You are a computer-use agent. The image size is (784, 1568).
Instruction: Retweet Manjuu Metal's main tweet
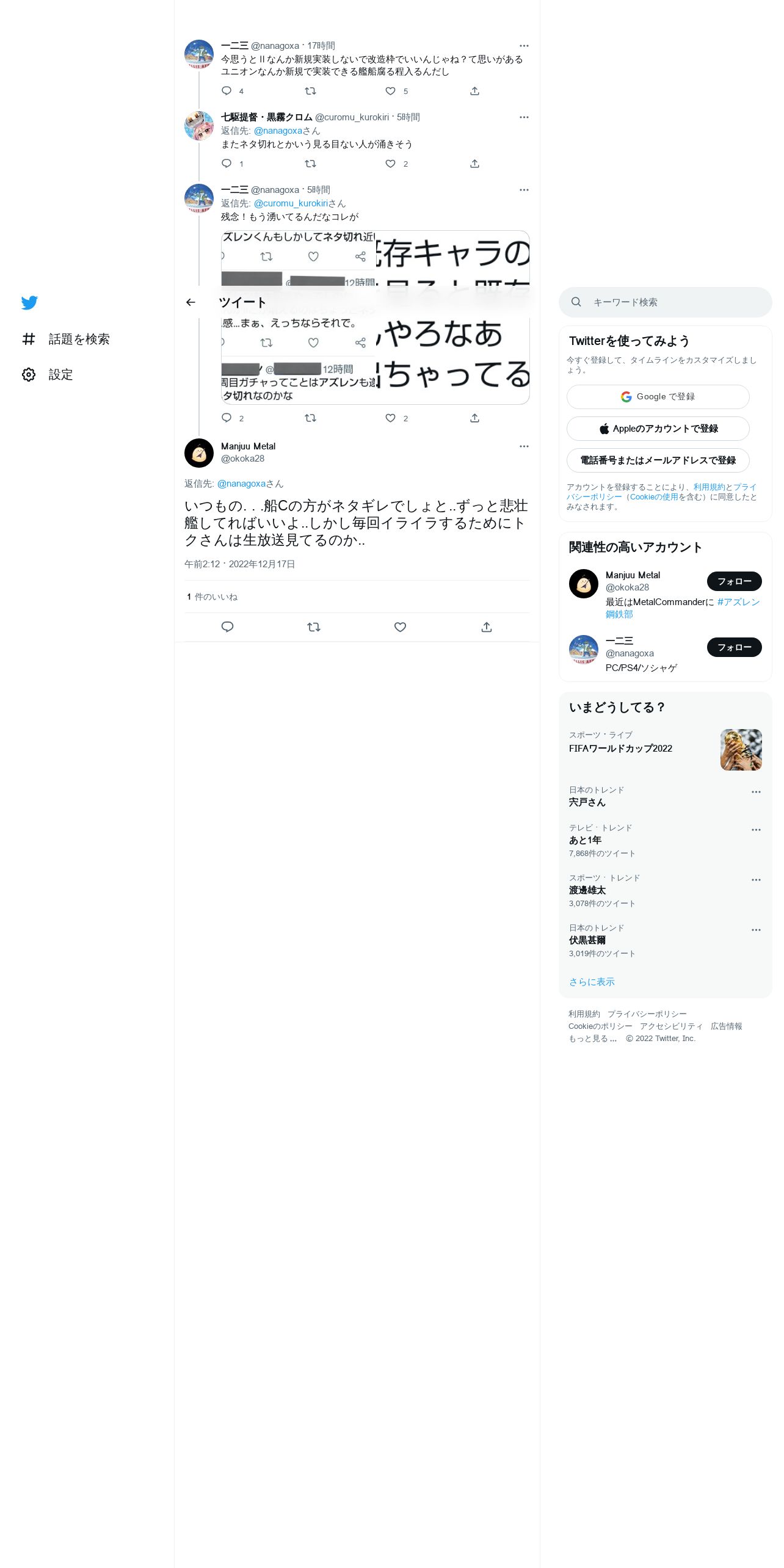tap(314, 627)
